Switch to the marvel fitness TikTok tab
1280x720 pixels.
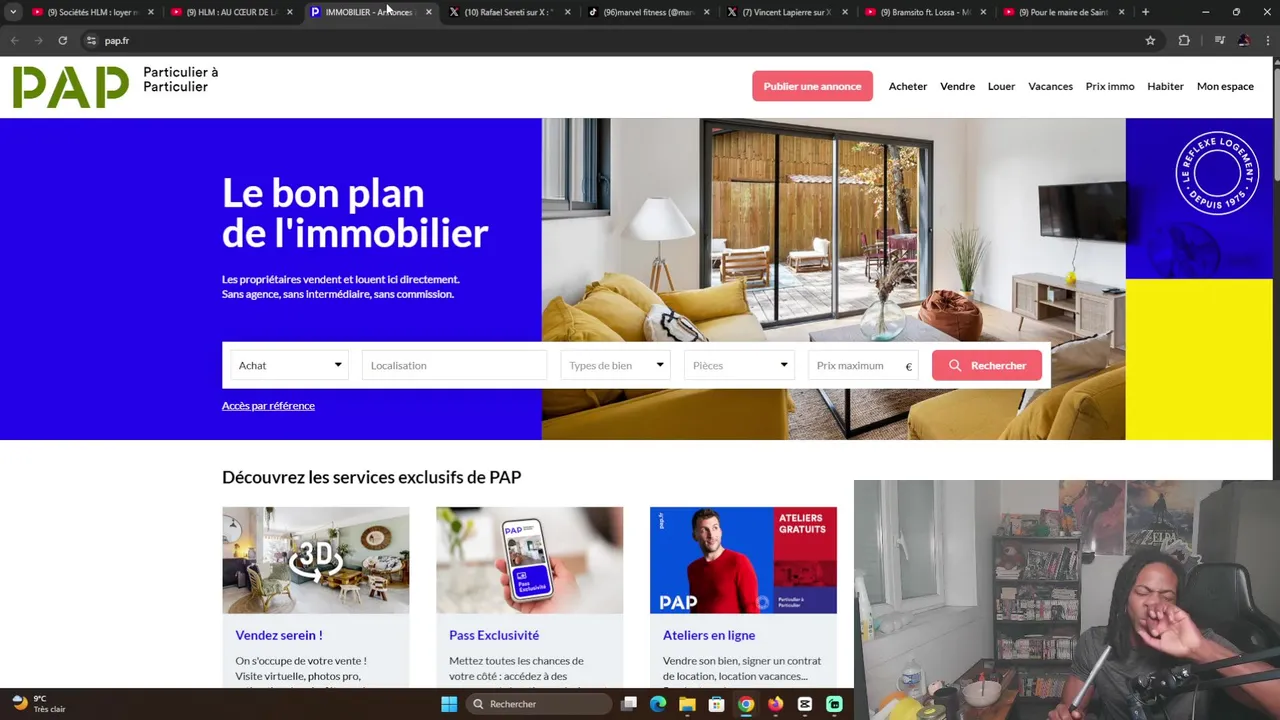point(648,12)
